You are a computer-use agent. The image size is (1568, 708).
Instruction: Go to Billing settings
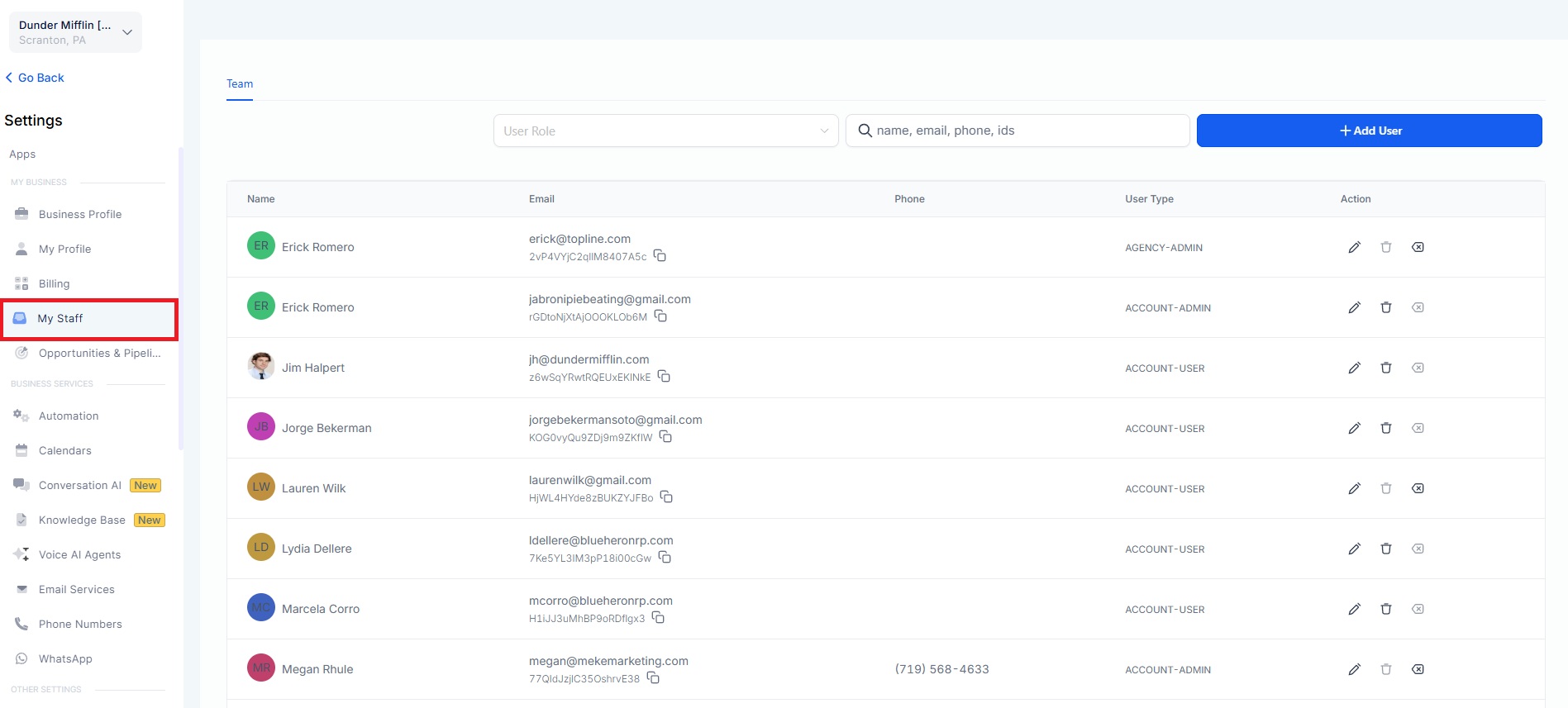tap(54, 283)
